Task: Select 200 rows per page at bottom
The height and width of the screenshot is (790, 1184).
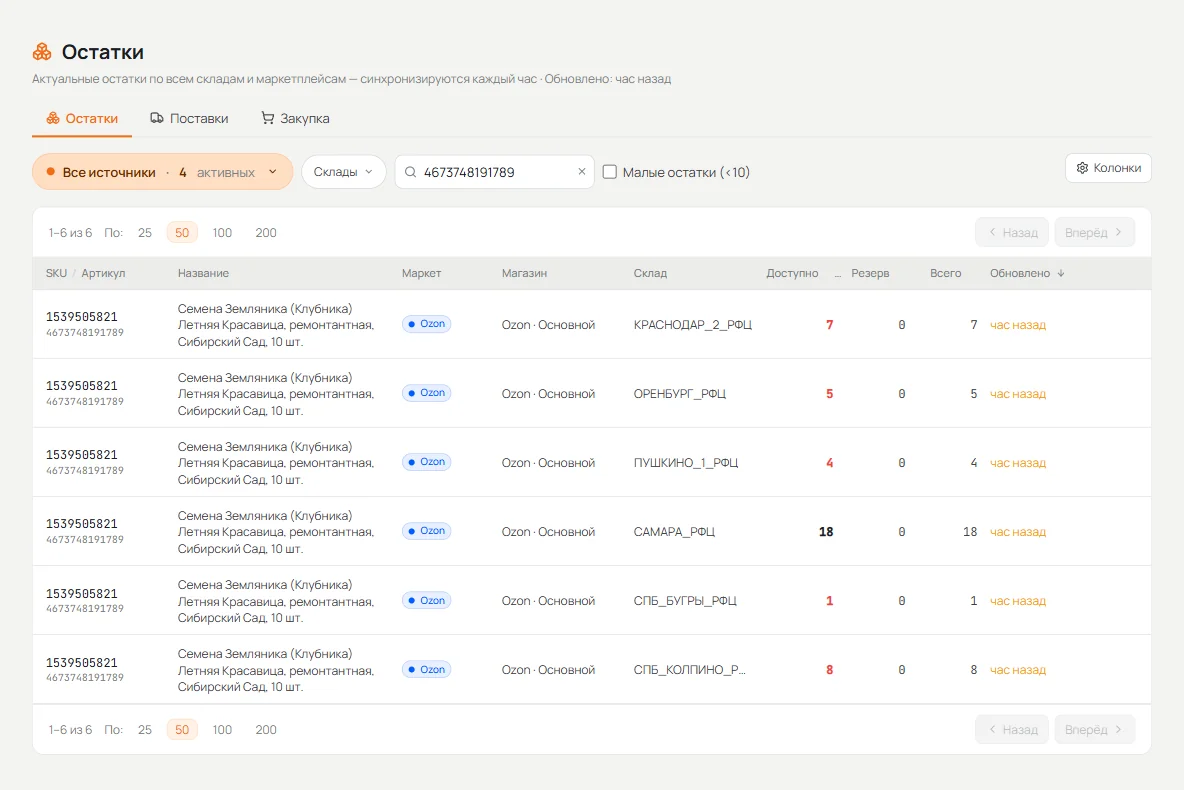Action: tap(266, 730)
